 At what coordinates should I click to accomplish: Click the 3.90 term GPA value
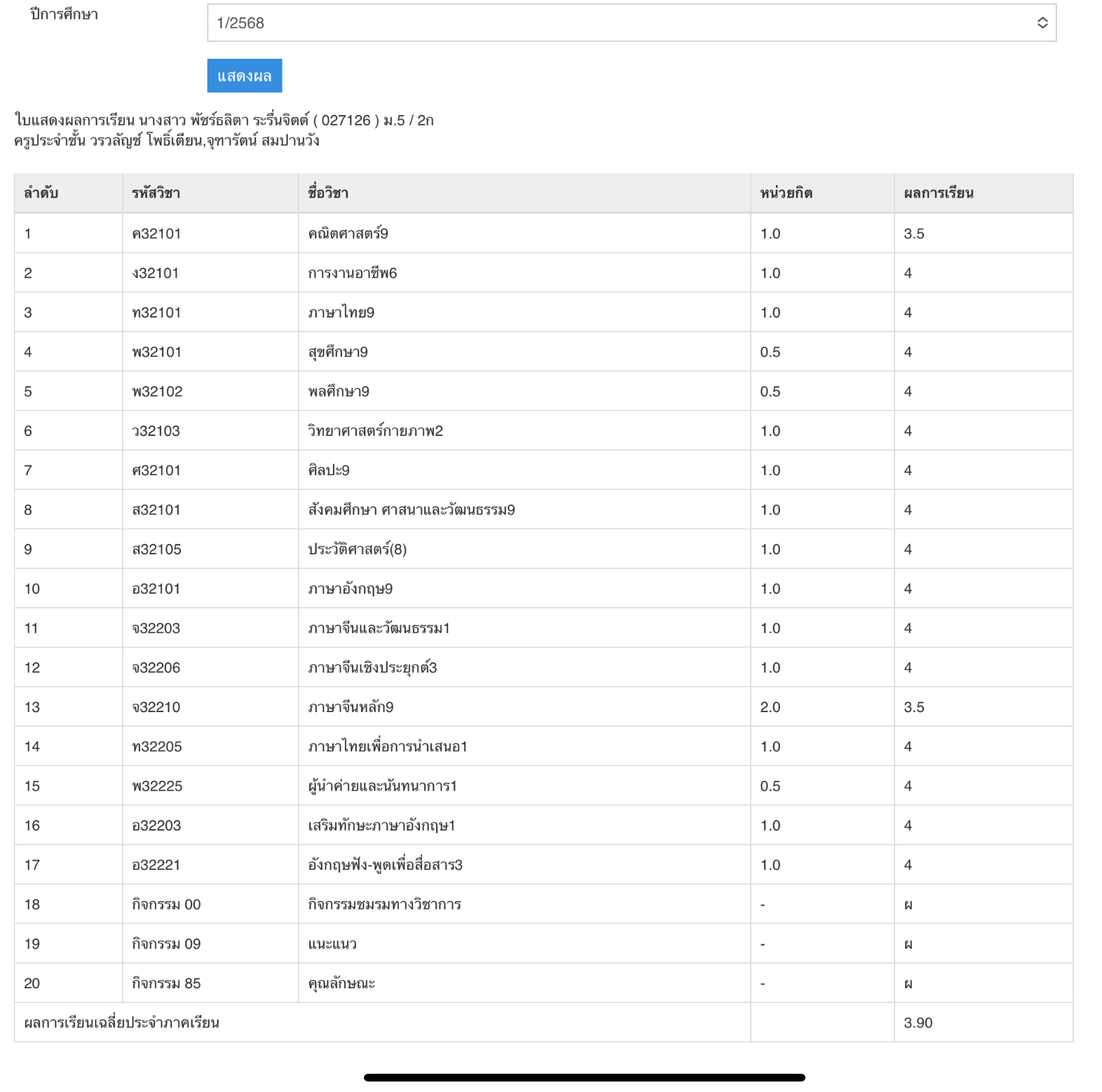click(918, 1023)
